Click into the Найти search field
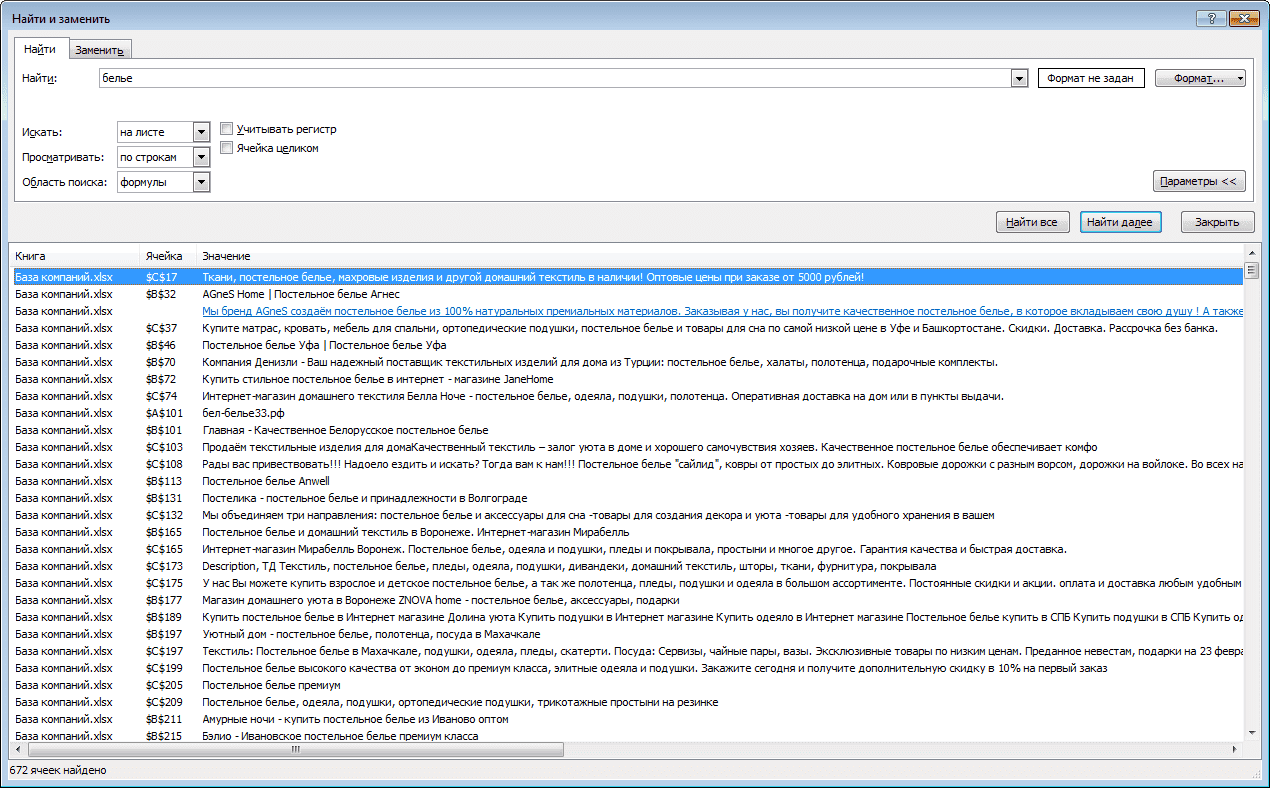 [x=555, y=78]
